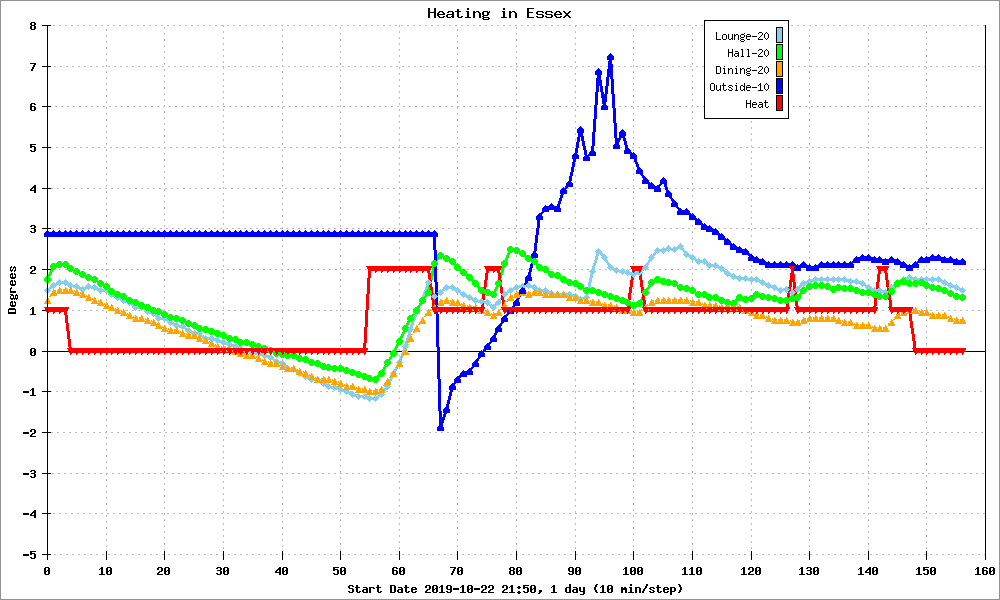1000x600 pixels.
Task: Select the 'Lounge-20' legend label
Action: coord(742,36)
